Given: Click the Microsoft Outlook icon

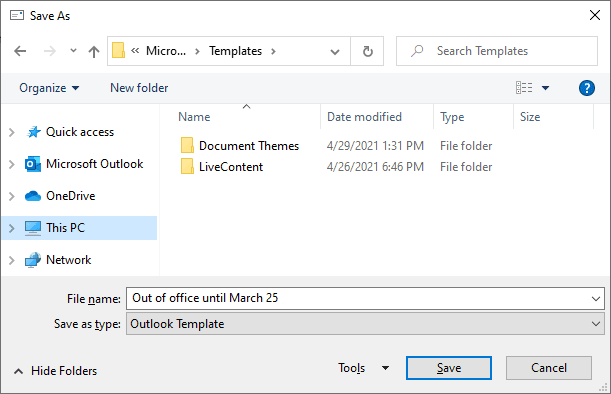Looking at the screenshot, I should 33,164.
